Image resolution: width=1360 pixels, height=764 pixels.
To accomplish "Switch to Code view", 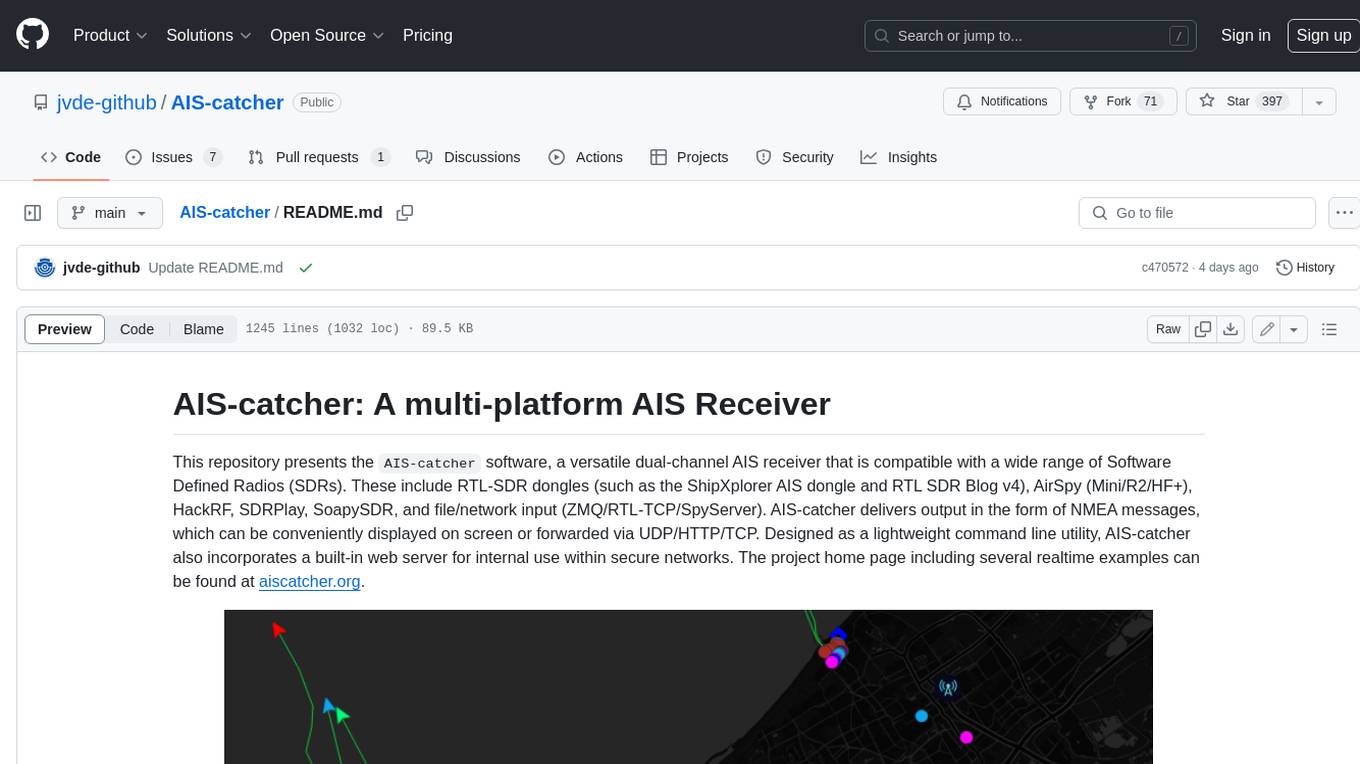I will pyautogui.click(x=137, y=329).
